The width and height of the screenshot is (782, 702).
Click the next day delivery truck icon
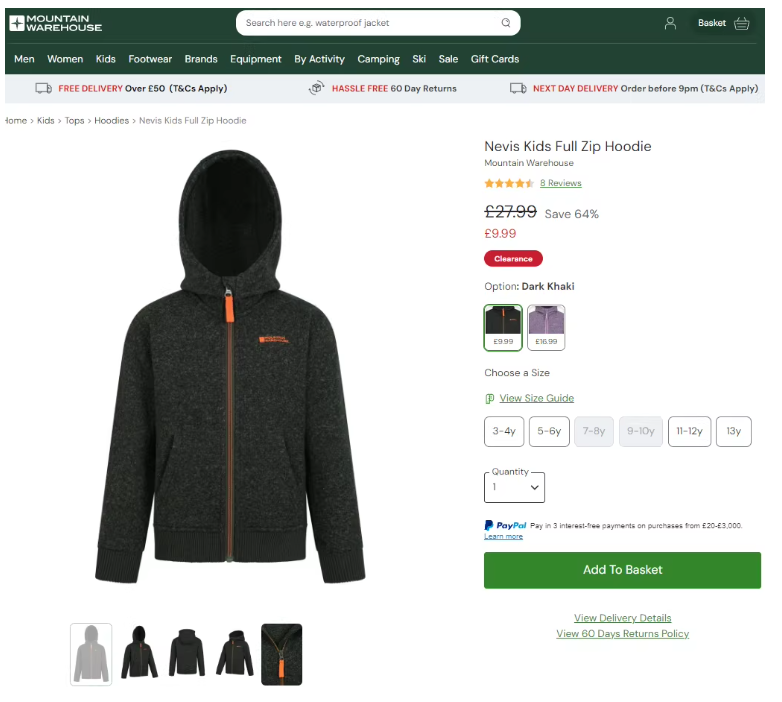click(x=518, y=88)
